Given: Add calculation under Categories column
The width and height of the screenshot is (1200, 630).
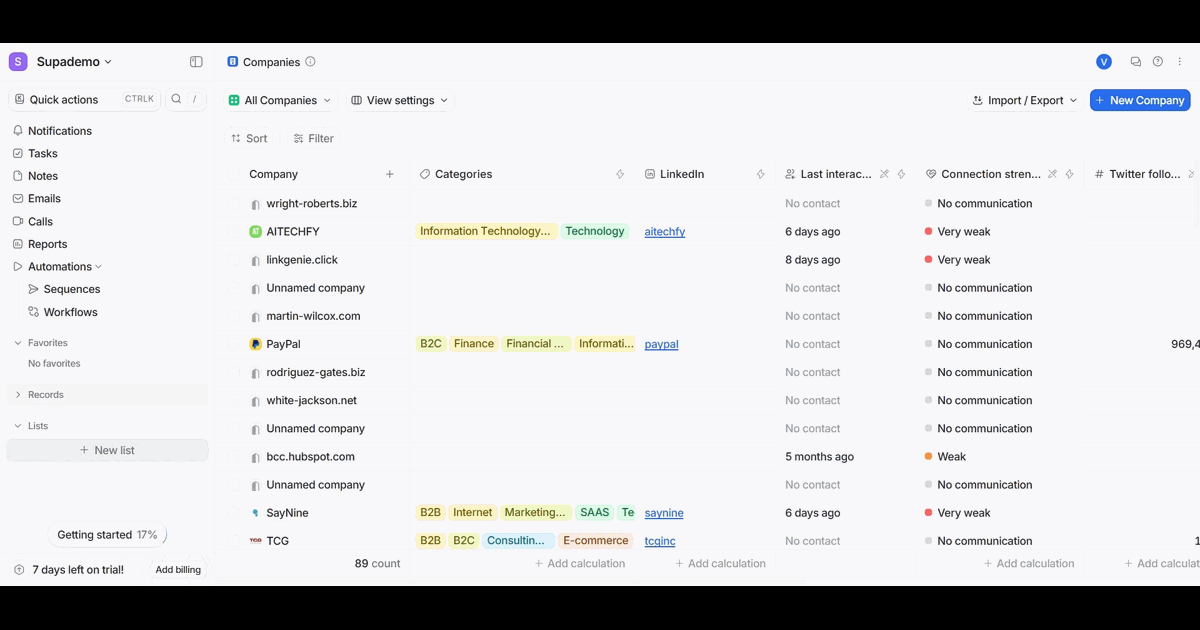Looking at the screenshot, I should click(x=580, y=564).
